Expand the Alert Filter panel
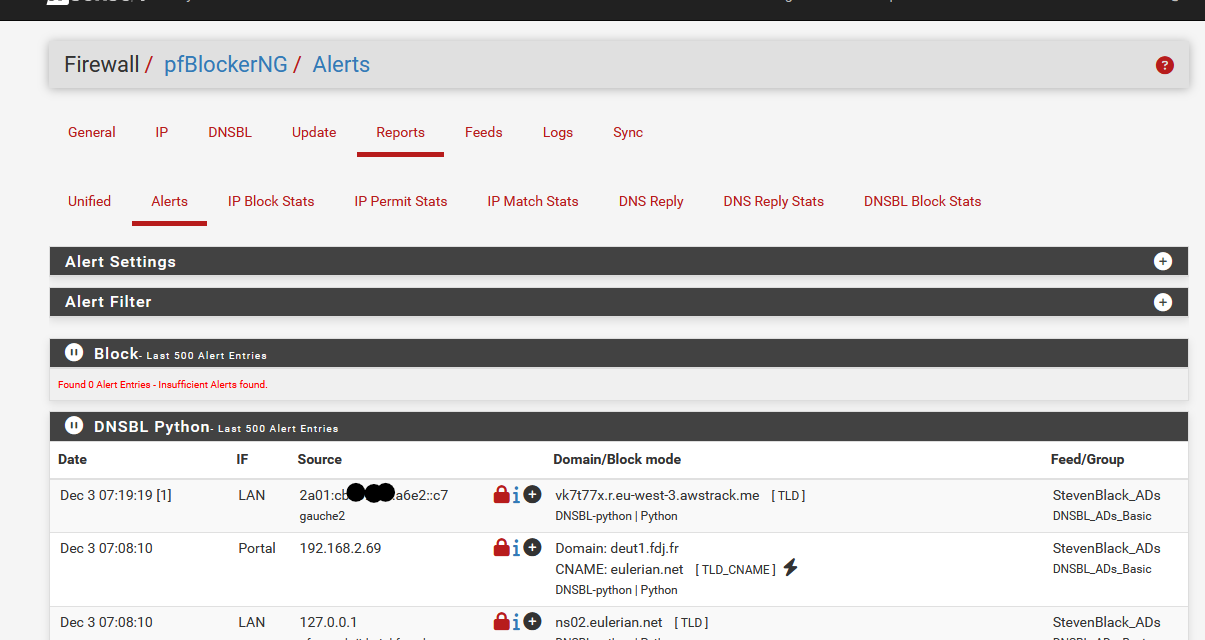The width and height of the screenshot is (1205, 640). (1162, 302)
